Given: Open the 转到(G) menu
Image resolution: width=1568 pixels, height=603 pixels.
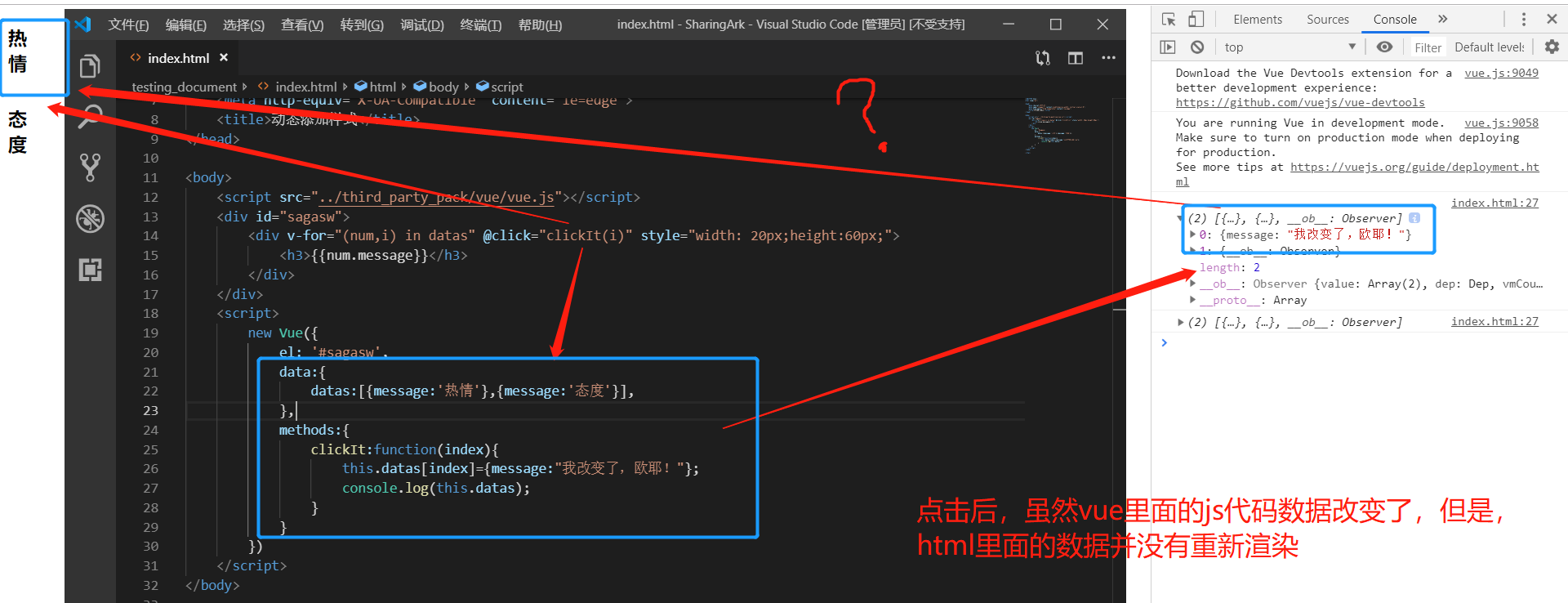Looking at the screenshot, I should (362, 25).
